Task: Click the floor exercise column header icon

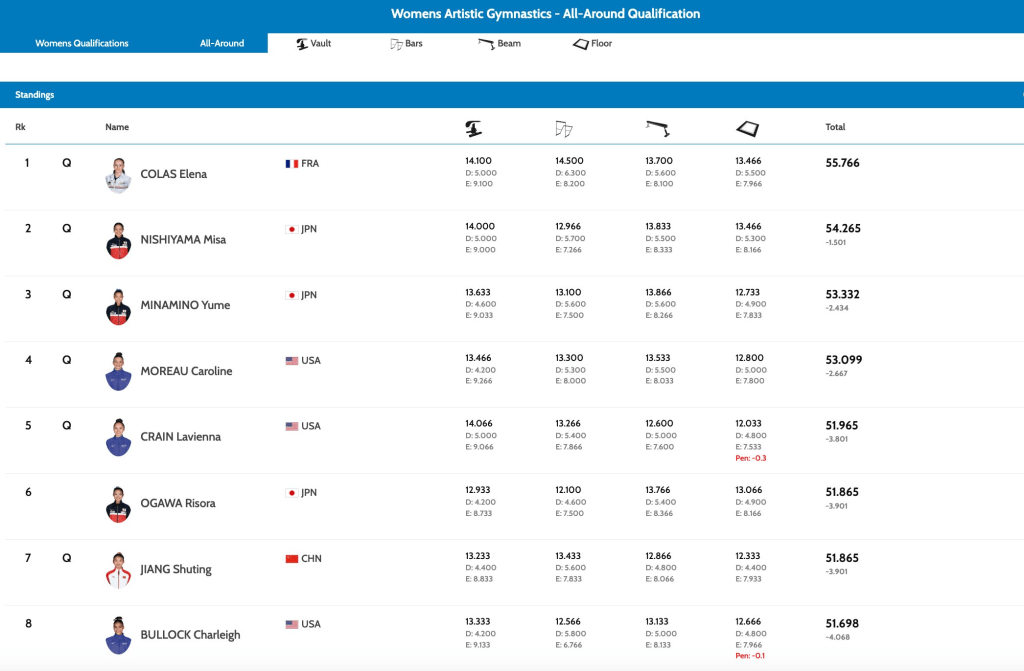Action: coord(747,128)
